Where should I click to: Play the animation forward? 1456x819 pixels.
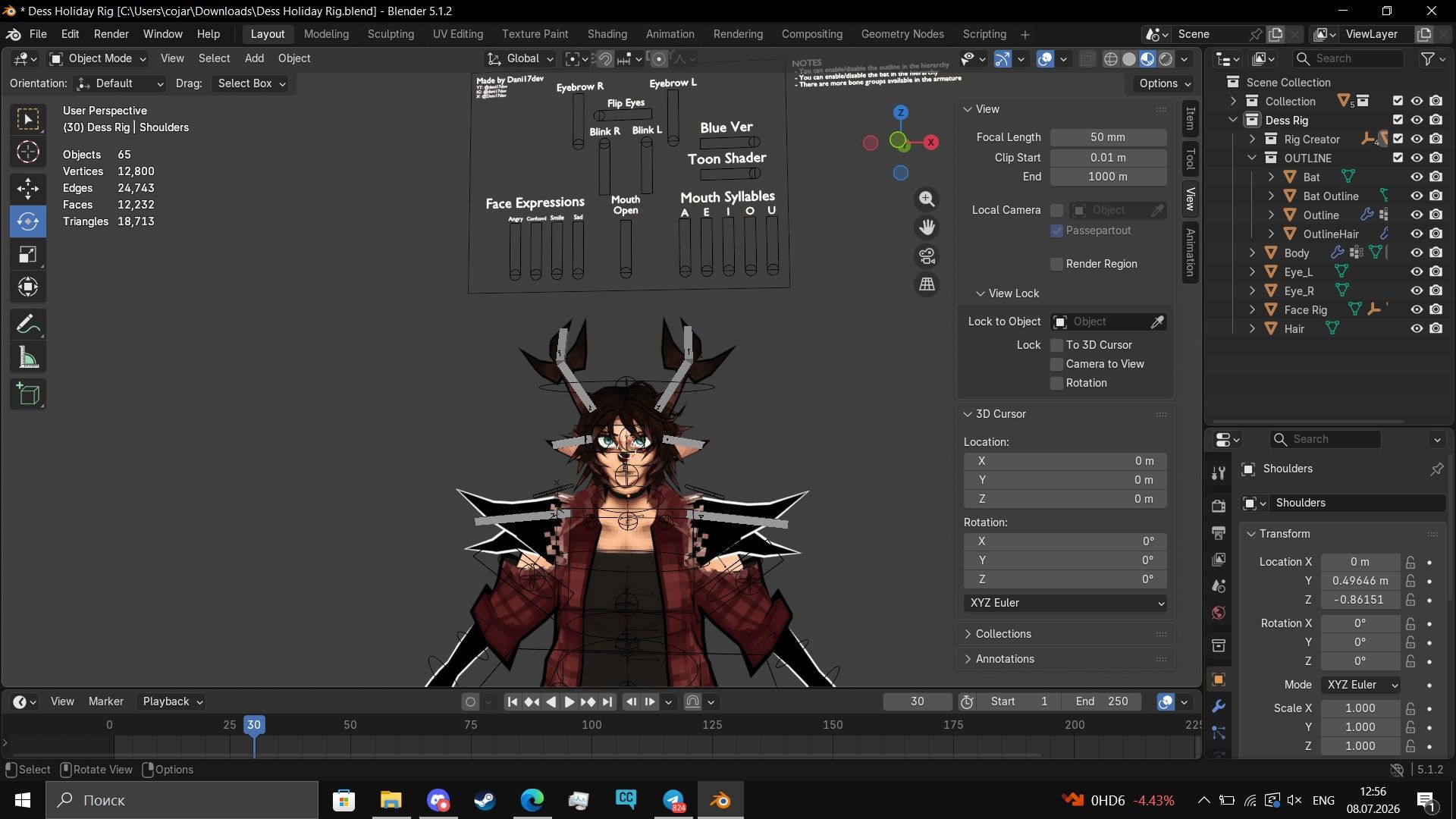[x=569, y=702]
